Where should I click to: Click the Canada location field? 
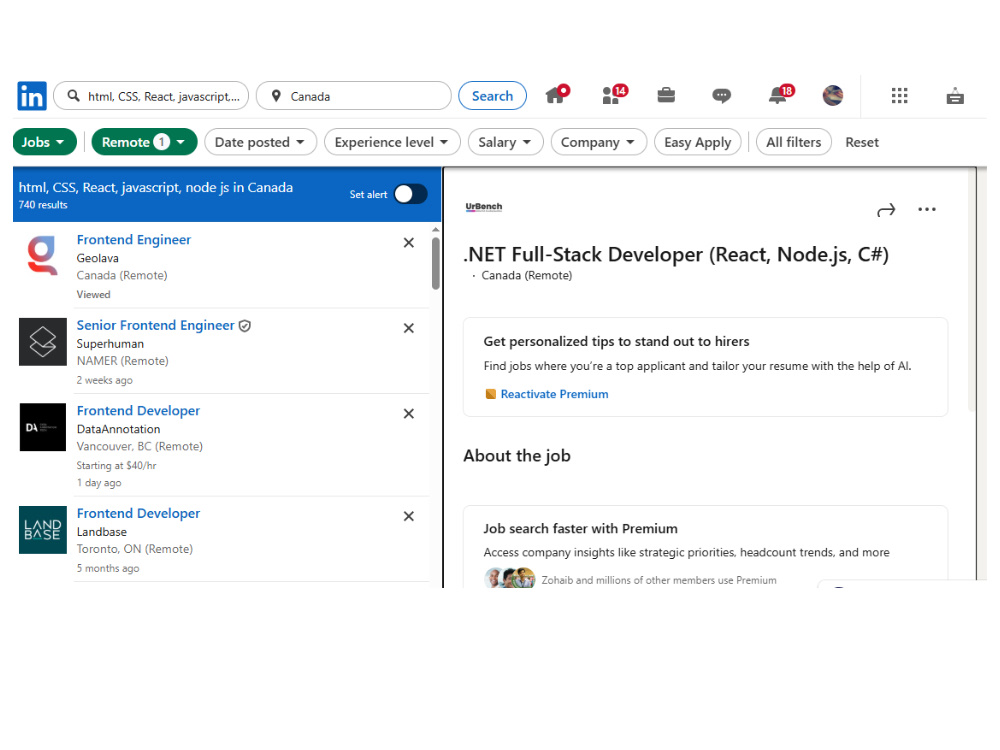tap(353, 96)
